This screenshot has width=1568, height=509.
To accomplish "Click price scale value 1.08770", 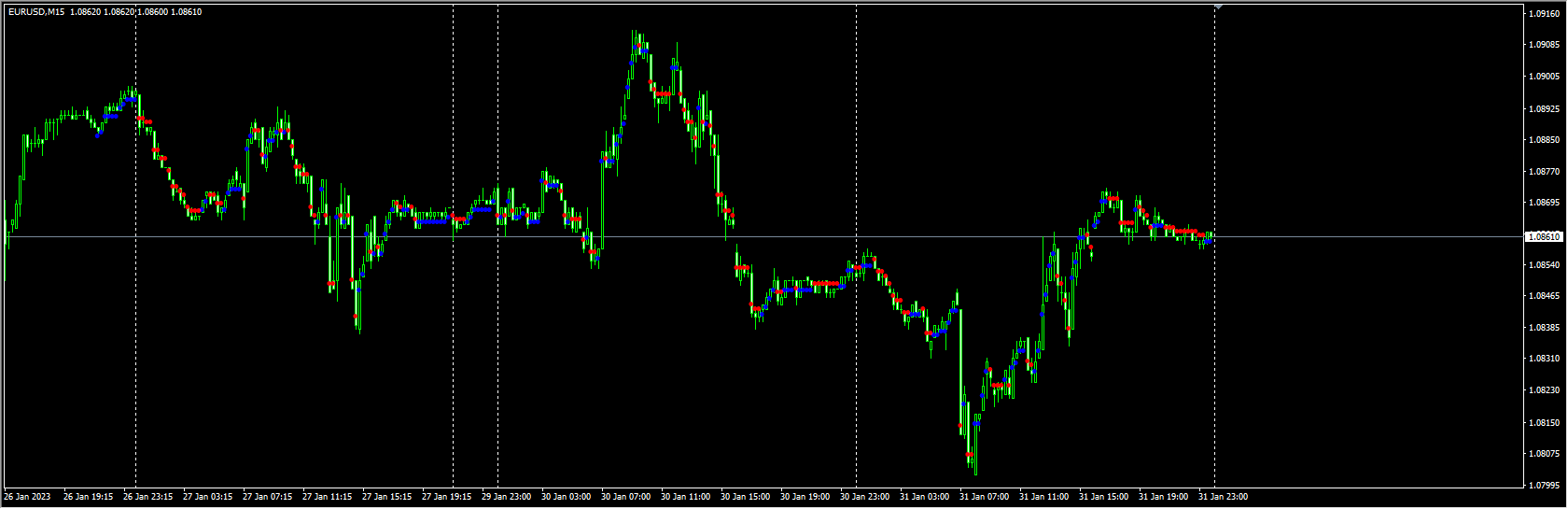I will [x=1546, y=172].
